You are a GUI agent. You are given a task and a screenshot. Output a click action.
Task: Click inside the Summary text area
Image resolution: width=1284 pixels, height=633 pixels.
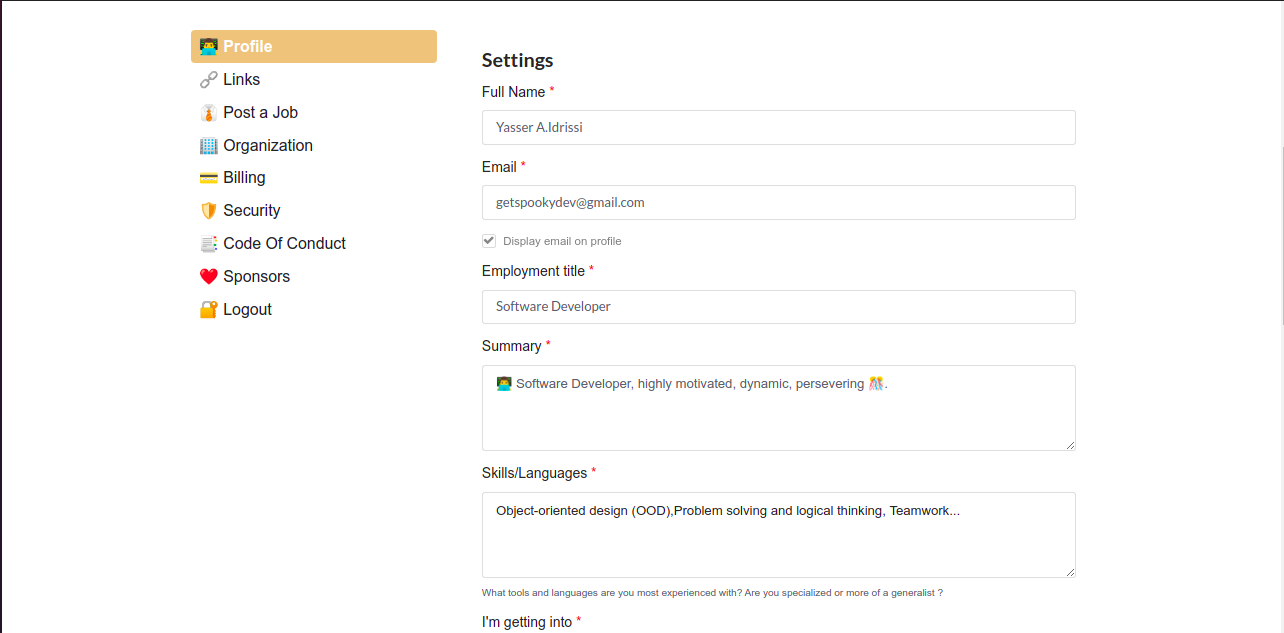click(x=778, y=408)
